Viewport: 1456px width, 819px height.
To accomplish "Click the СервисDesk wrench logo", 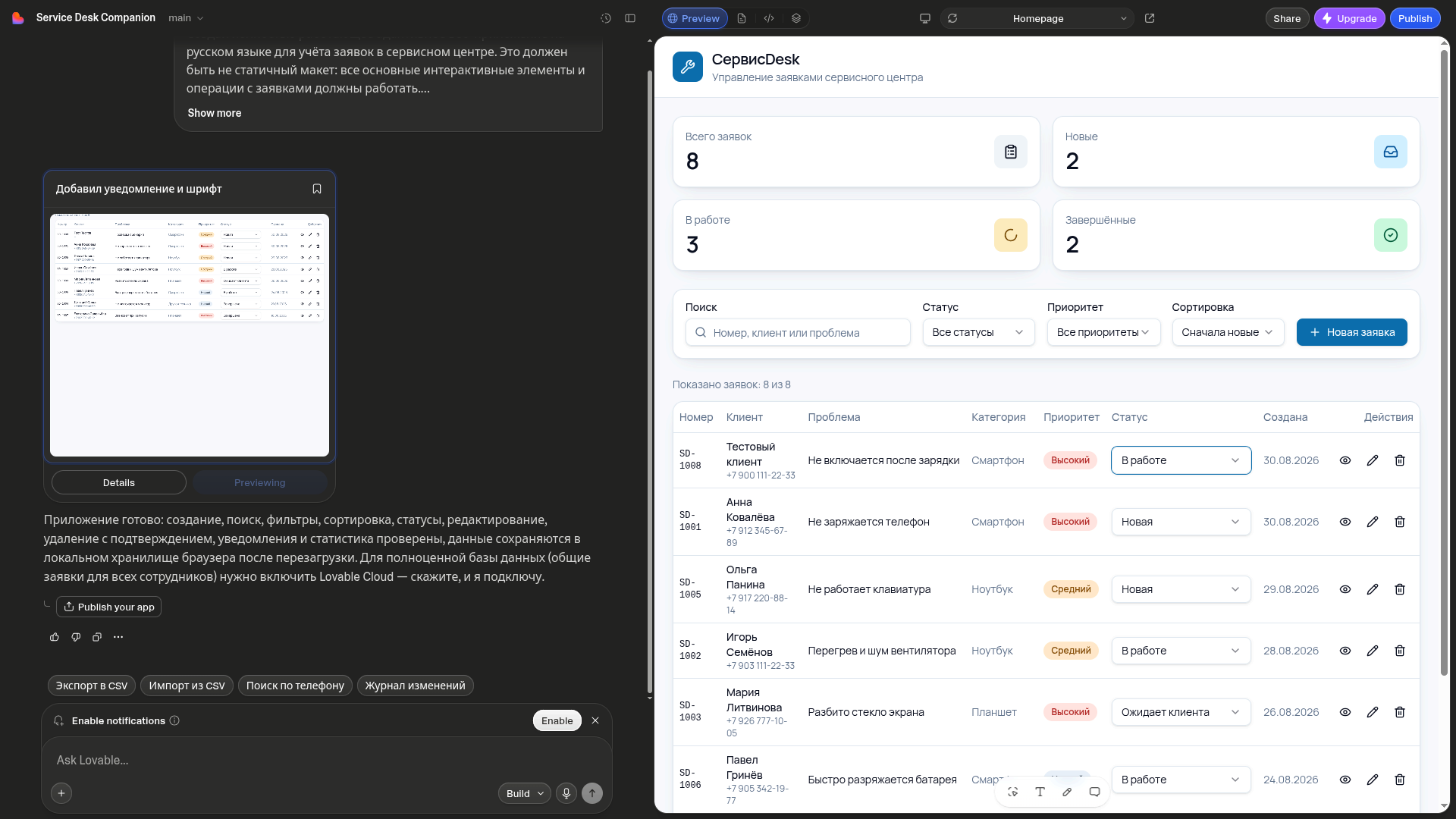I will [x=688, y=67].
